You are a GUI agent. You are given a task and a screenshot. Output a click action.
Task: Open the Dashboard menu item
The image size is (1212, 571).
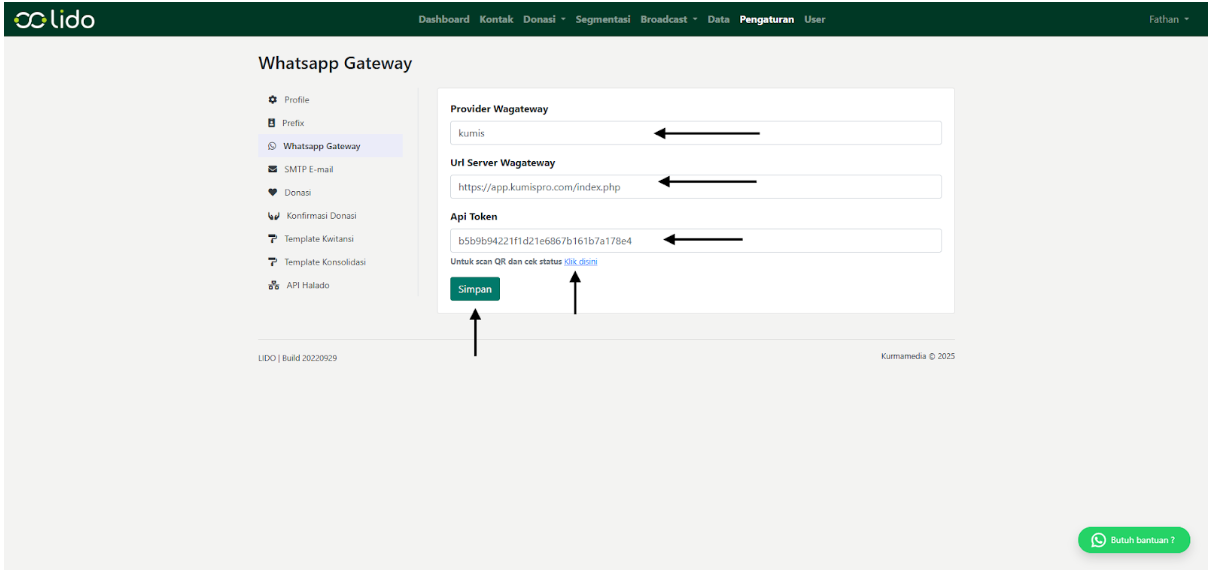pos(443,19)
